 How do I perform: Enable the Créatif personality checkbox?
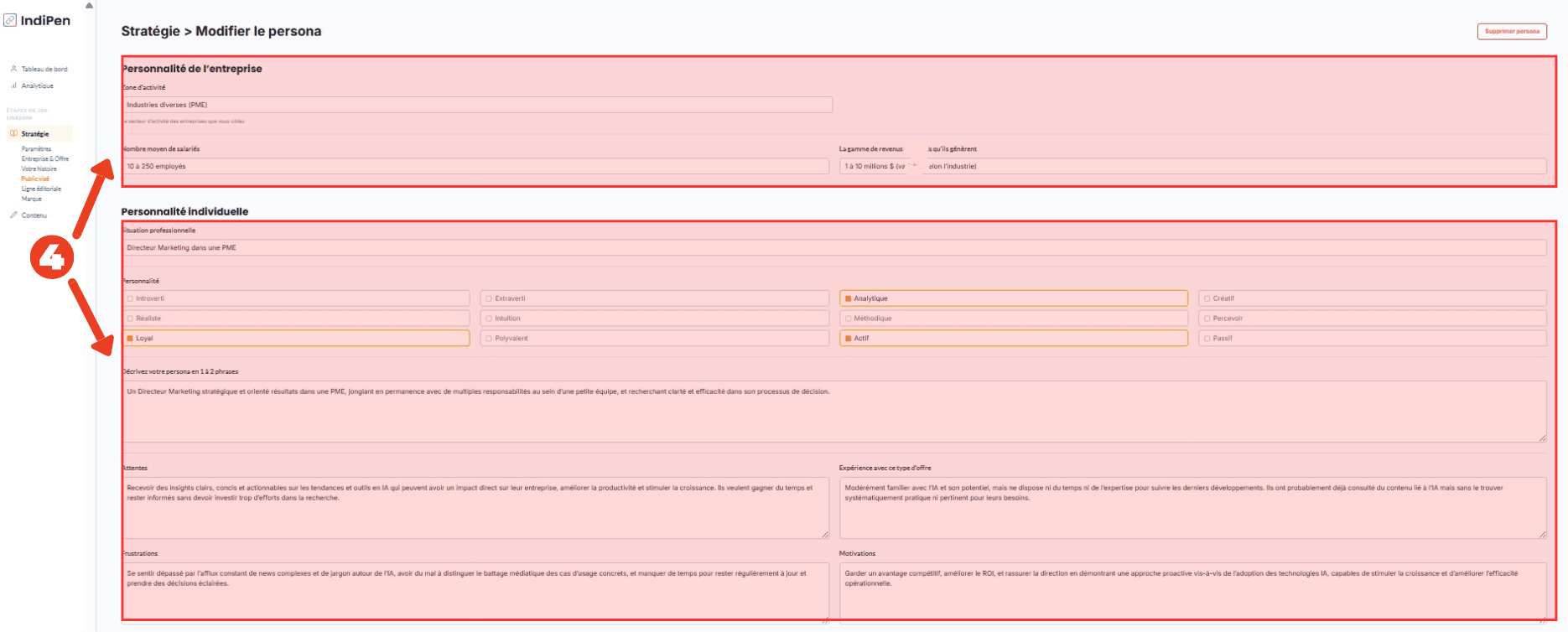[1207, 298]
